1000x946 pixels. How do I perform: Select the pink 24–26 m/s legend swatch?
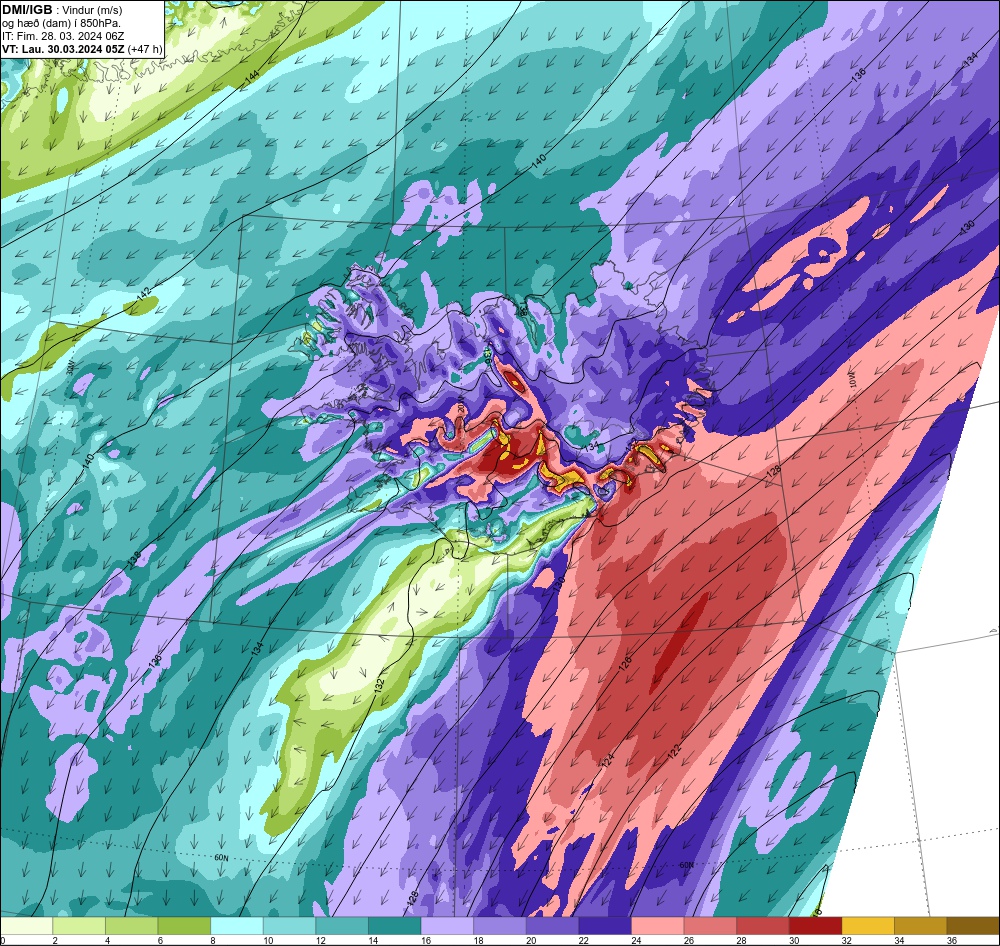(x=658, y=926)
